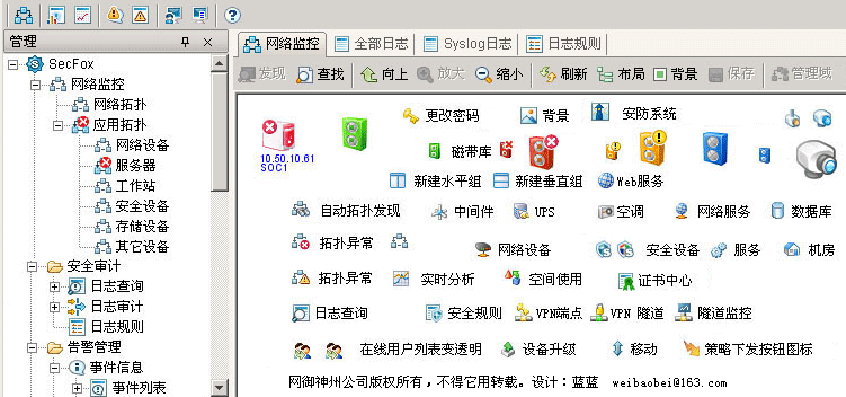Click the VPN 隧道 lock icon
Viewport: 846px width, 397px height.
(598, 312)
